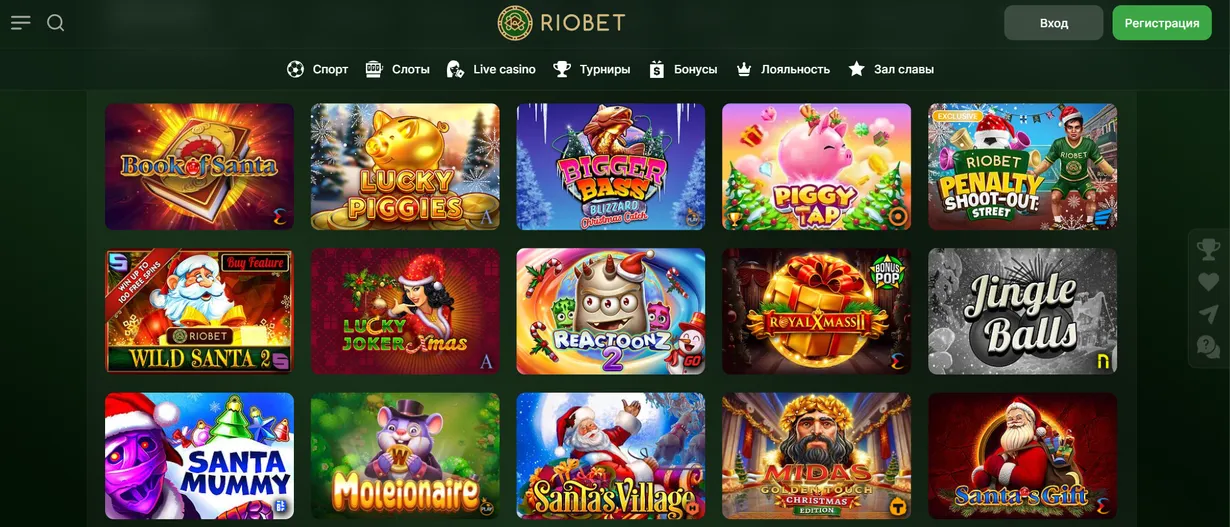This screenshot has width=1230, height=527.
Task: Click the heart favorites icon in side panel
Action: (x=1209, y=281)
